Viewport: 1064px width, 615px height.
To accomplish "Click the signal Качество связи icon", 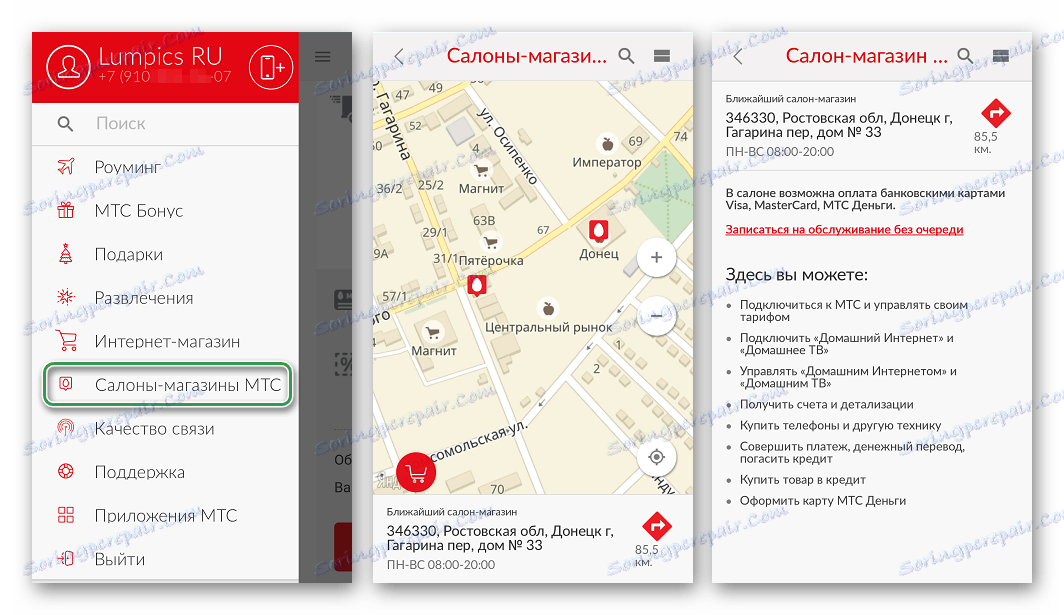I will (x=66, y=428).
